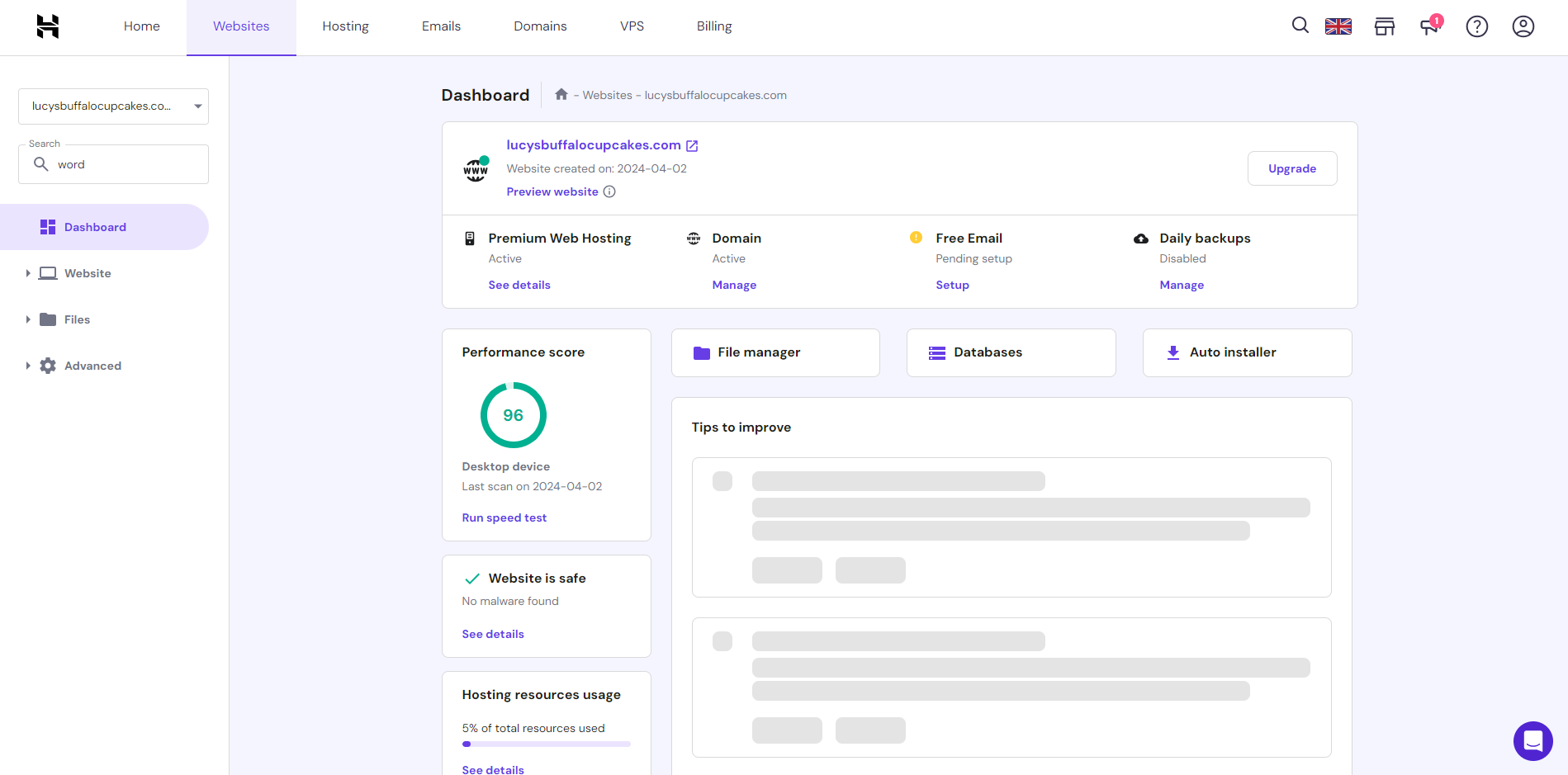Screen dimensions: 1568x775
Task: Open the live chat bubble icon
Action: pos(1533,741)
